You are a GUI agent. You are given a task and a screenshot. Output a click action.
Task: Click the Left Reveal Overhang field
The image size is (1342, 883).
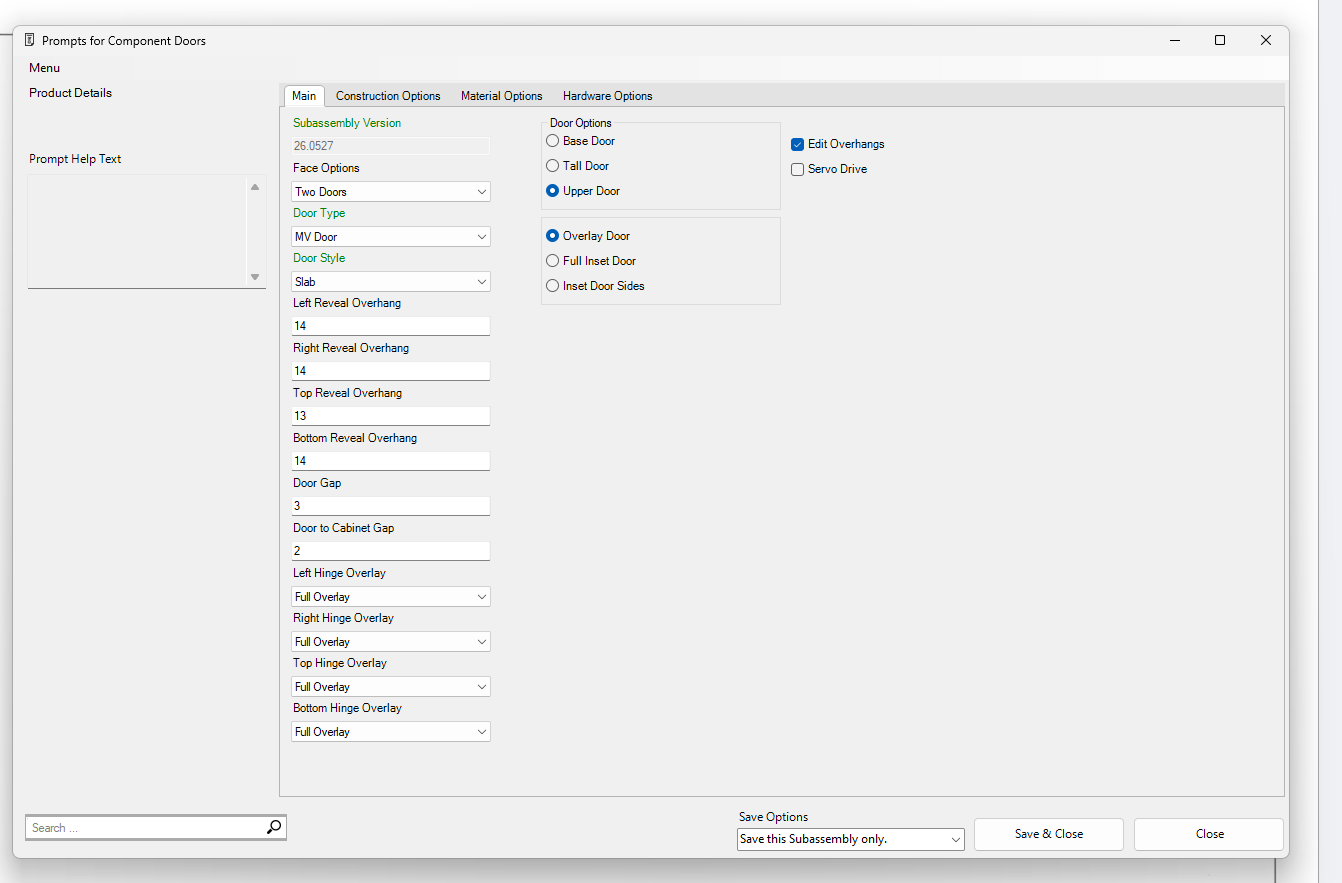click(x=391, y=326)
